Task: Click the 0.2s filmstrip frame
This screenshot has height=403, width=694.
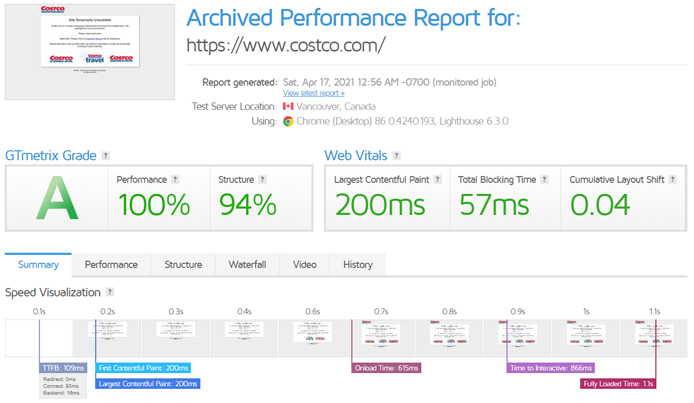Action: [108, 338]
